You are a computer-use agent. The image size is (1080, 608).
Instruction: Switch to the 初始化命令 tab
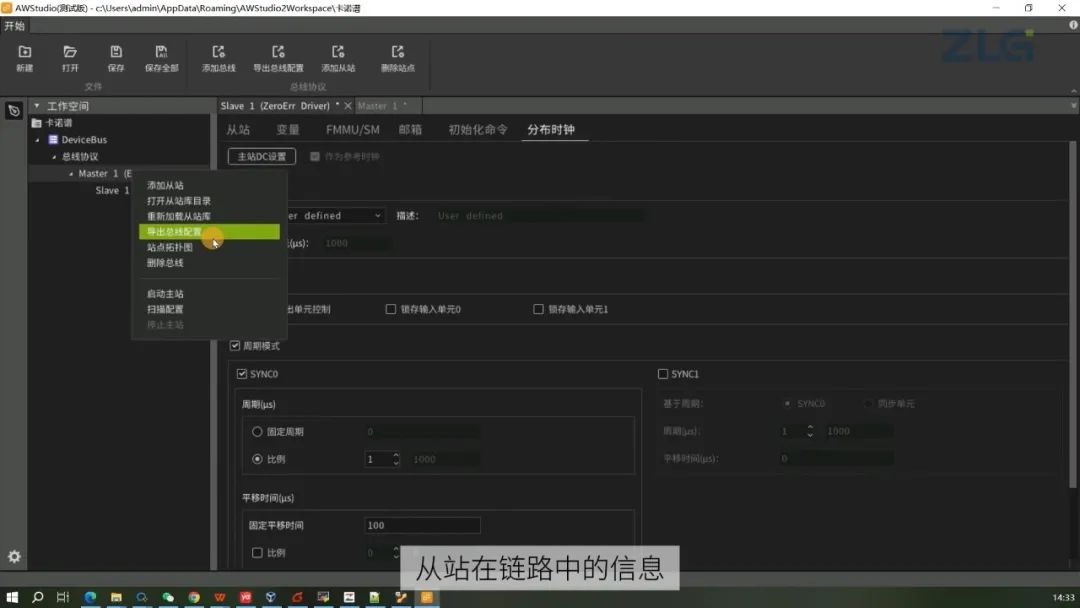pyautogui.click(x=478, y=129)
